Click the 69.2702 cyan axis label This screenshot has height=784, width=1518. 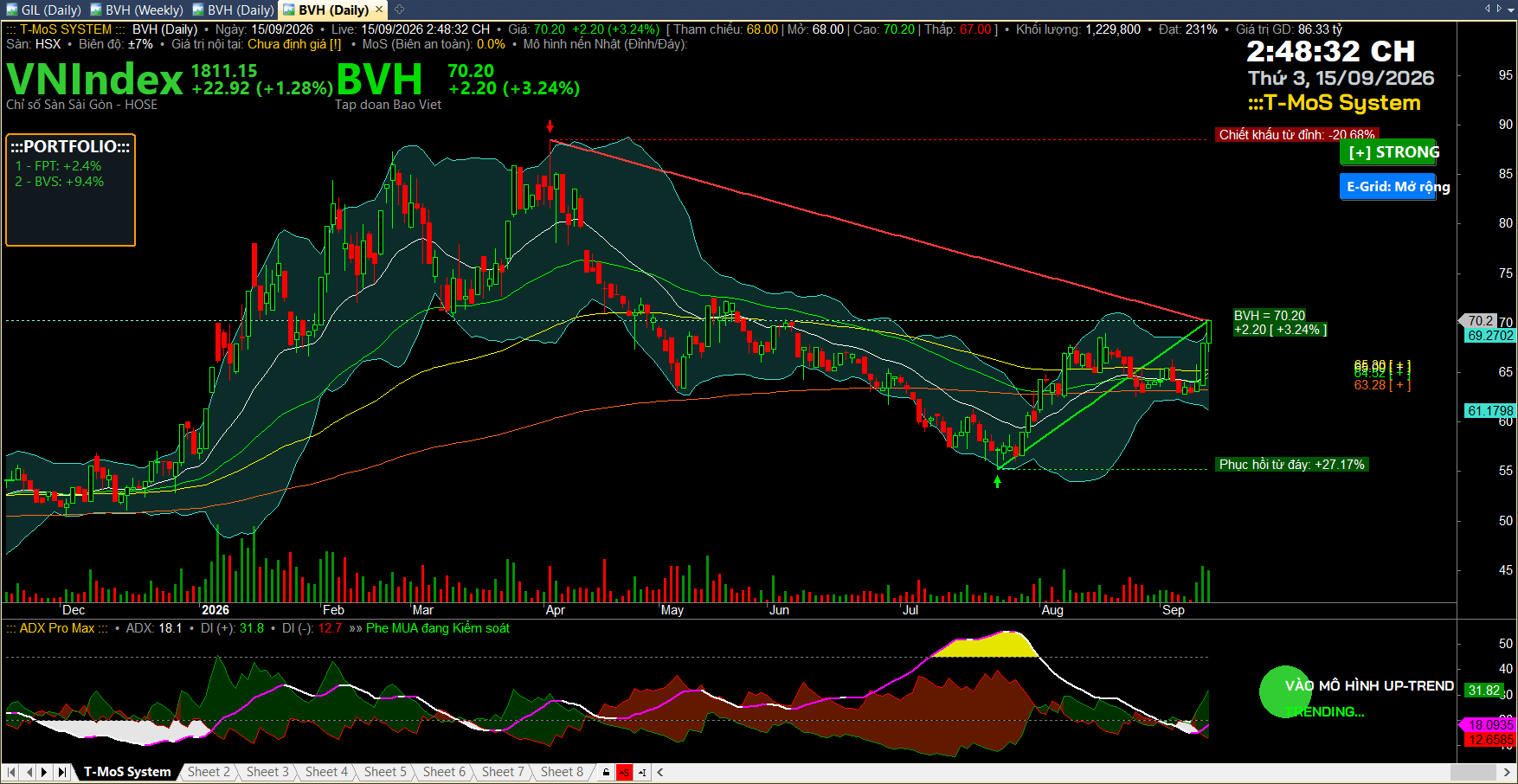tap(1490, 336)
